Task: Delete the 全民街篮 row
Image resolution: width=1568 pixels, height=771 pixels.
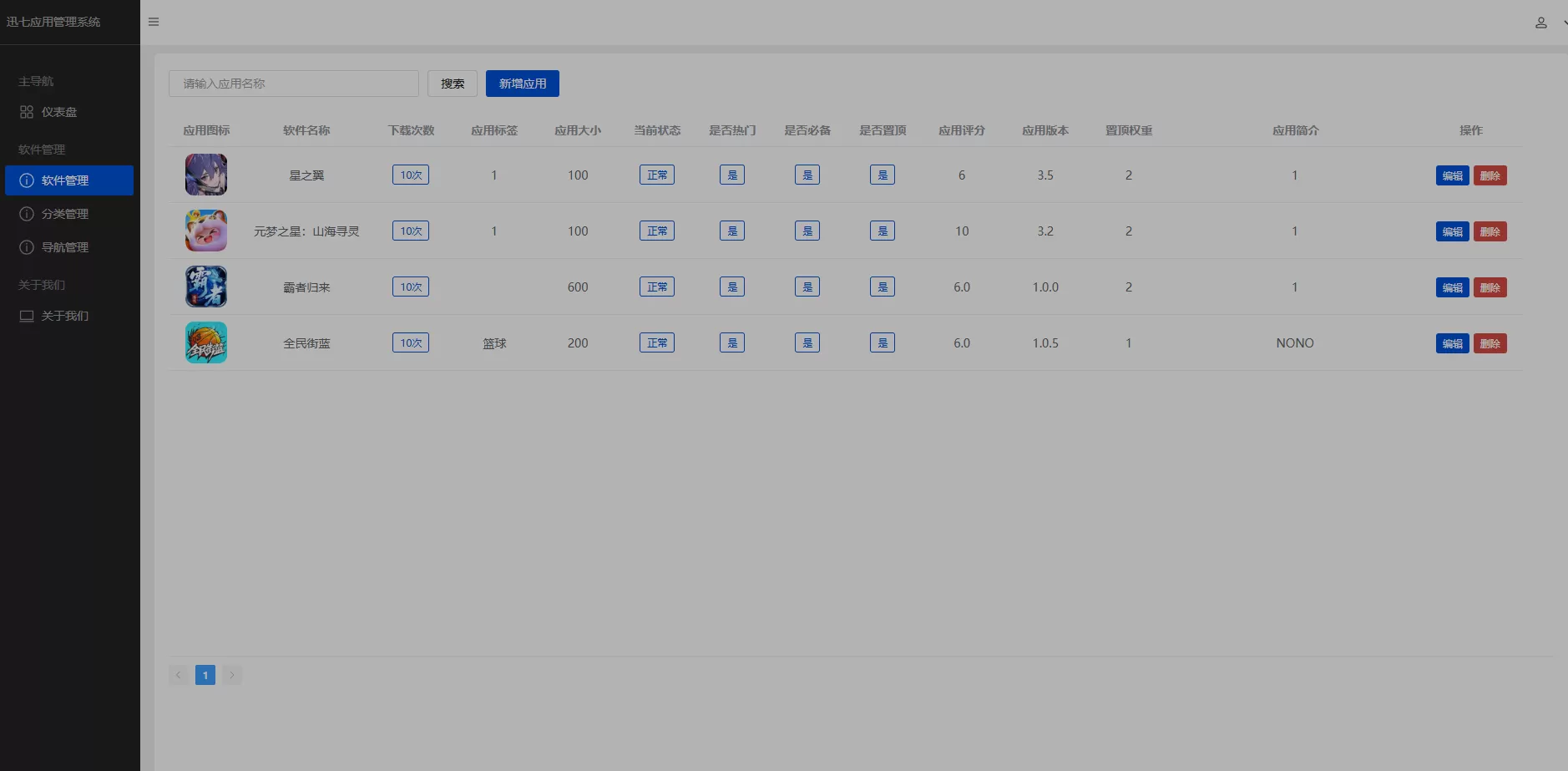Action: click(1490, 343)
